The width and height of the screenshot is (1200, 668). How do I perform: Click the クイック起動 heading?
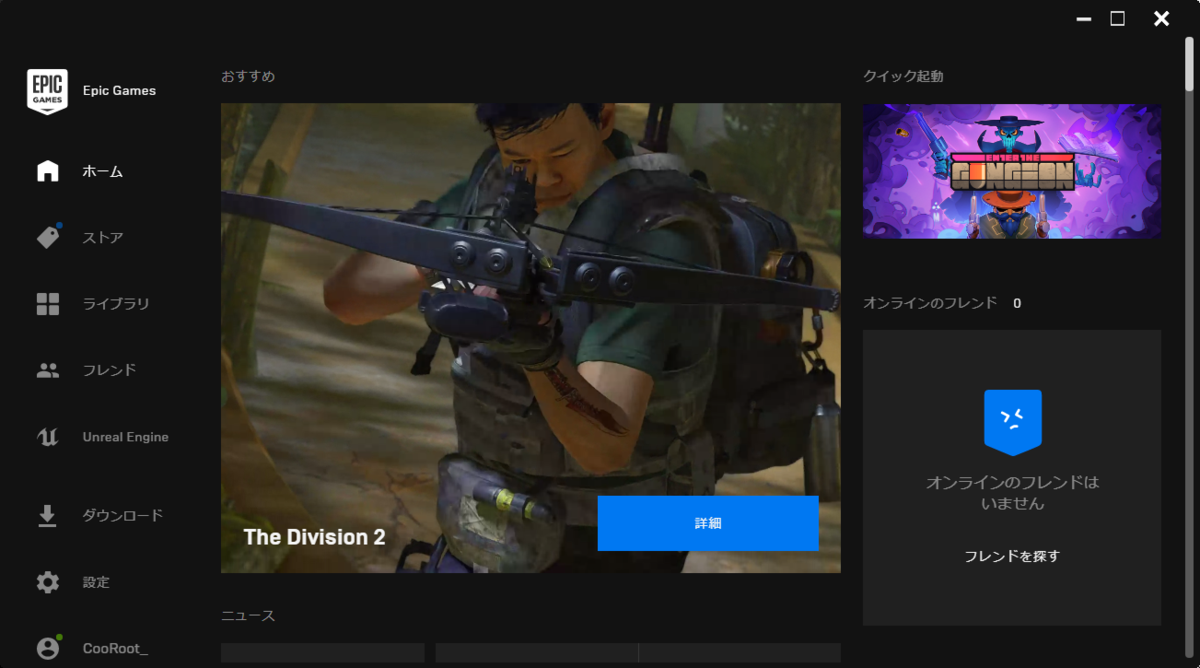coord(903,76)
